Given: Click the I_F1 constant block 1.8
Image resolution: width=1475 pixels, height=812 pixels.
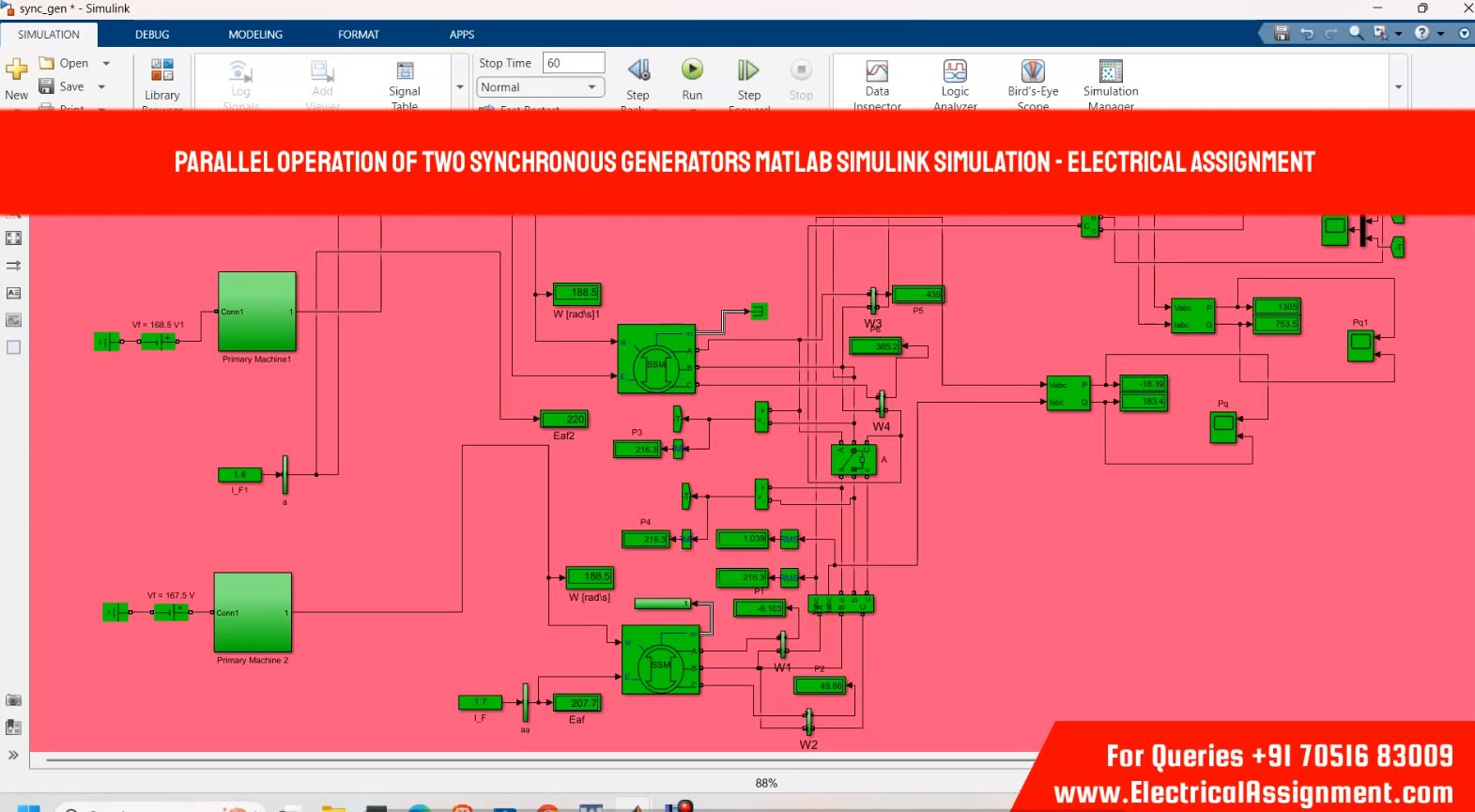Looking at the screenshot, I should coord(239,475).
